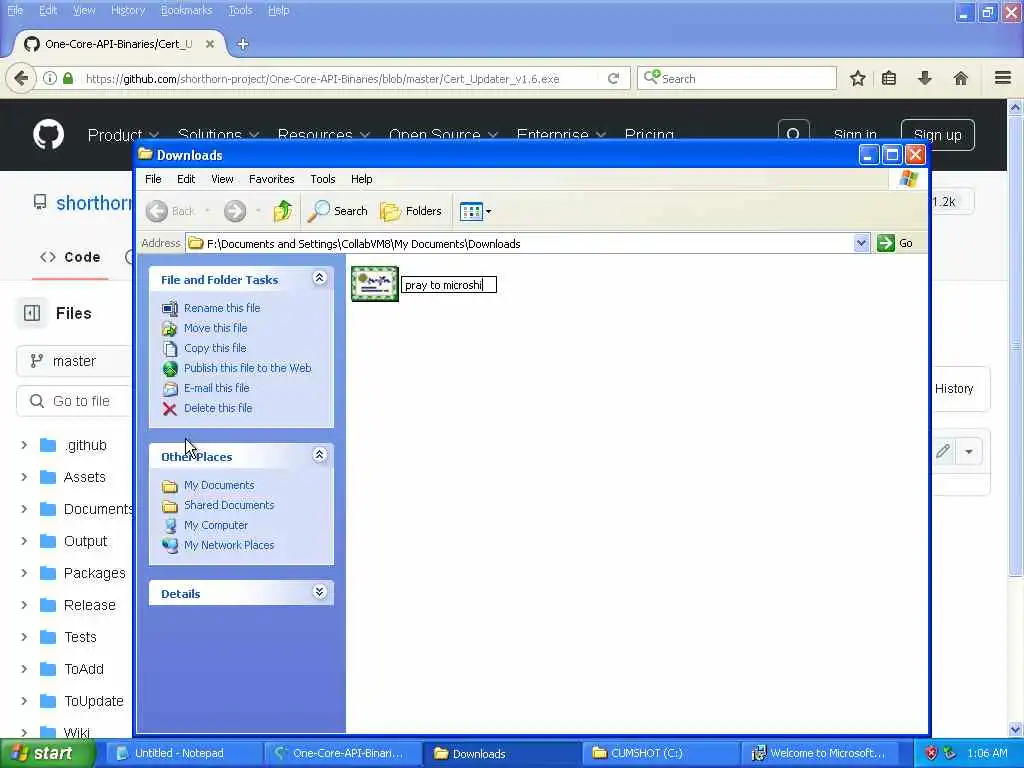Open the File menu in Downloads window
The image size is (1024, 768).
click(153, 179)
